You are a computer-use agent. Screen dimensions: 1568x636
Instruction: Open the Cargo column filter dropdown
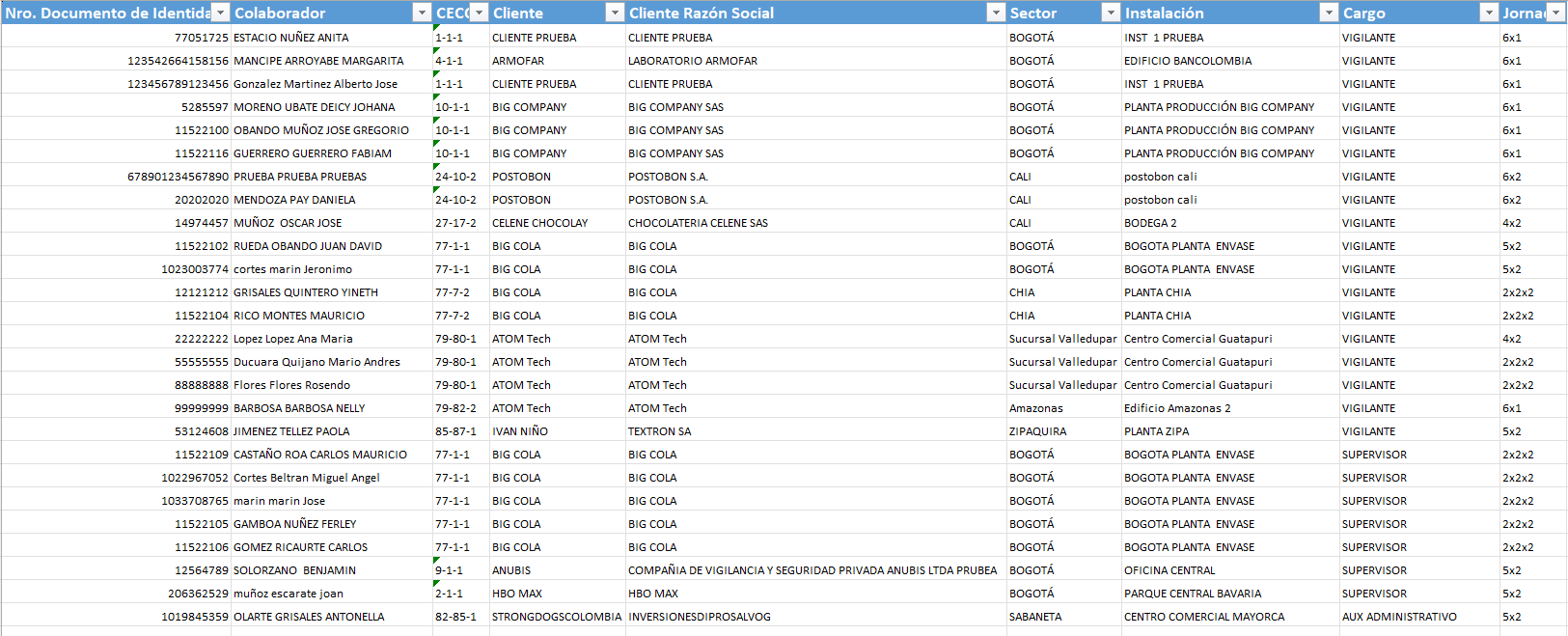coord(1489,13)
